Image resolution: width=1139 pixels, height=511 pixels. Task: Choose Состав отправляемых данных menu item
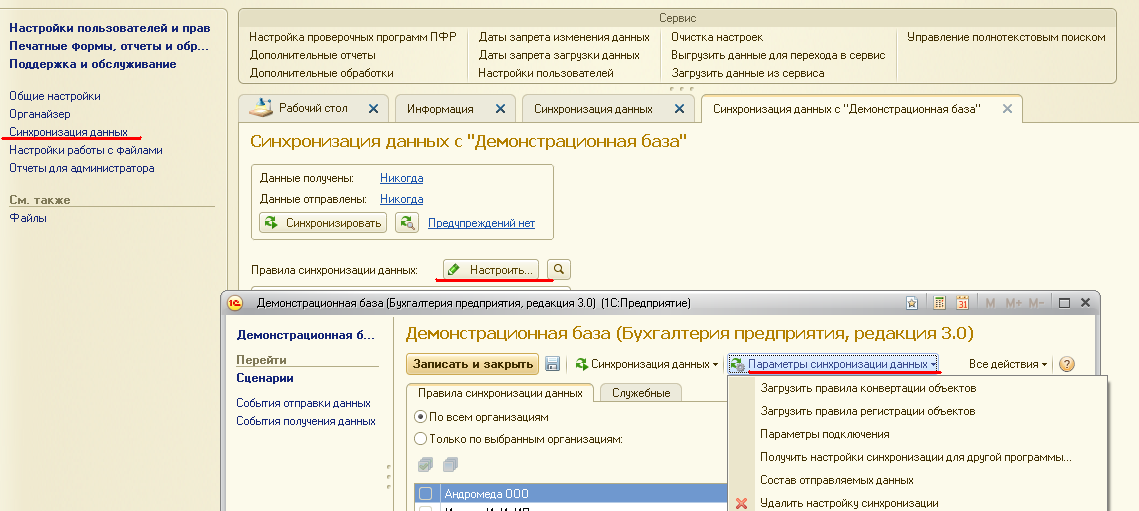(x=836, y=480)
